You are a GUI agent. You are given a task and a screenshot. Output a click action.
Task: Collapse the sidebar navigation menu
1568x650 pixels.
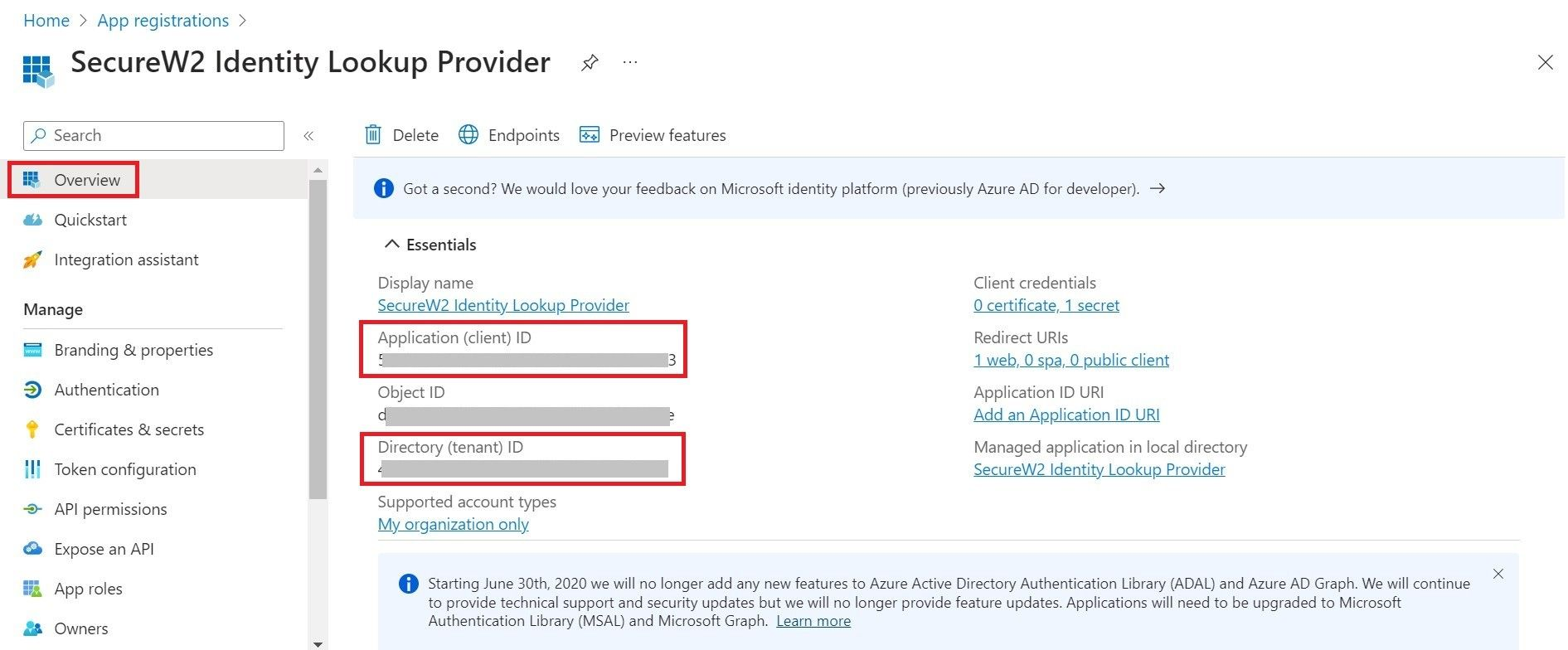pyautogui.click(x=308, y=136)
